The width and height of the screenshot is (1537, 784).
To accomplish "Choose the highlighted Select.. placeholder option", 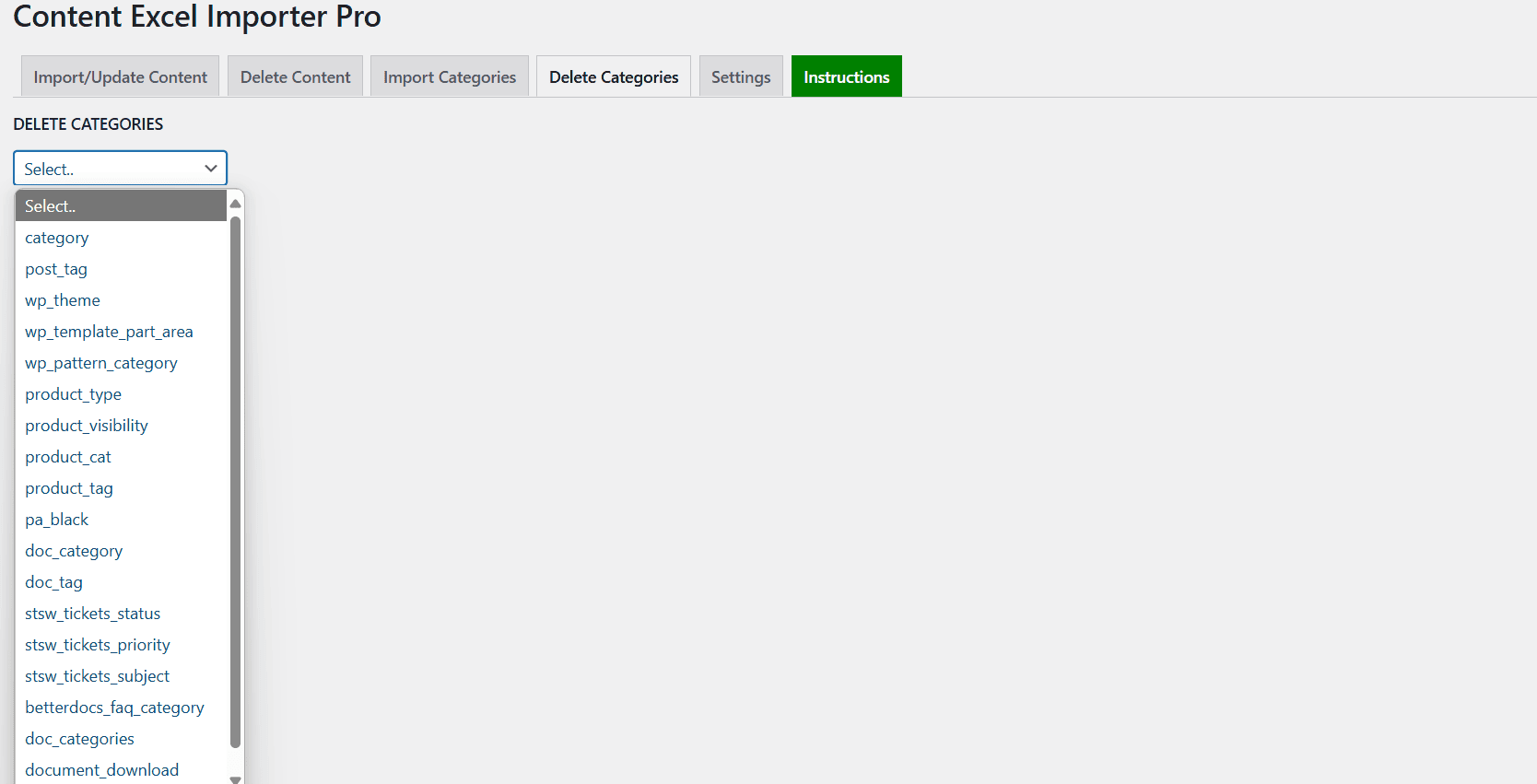I will 121,206.
